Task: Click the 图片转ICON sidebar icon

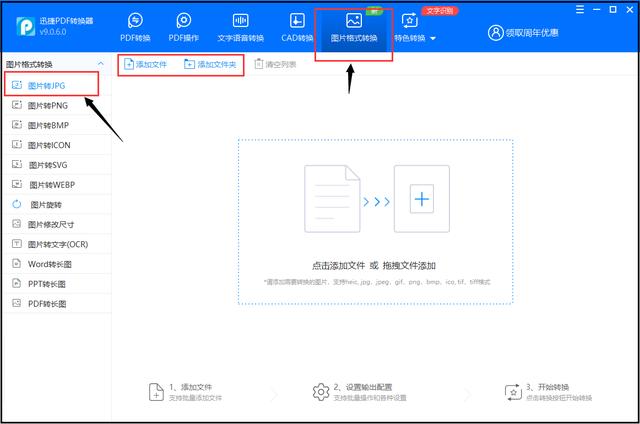Action: point(17,144)
